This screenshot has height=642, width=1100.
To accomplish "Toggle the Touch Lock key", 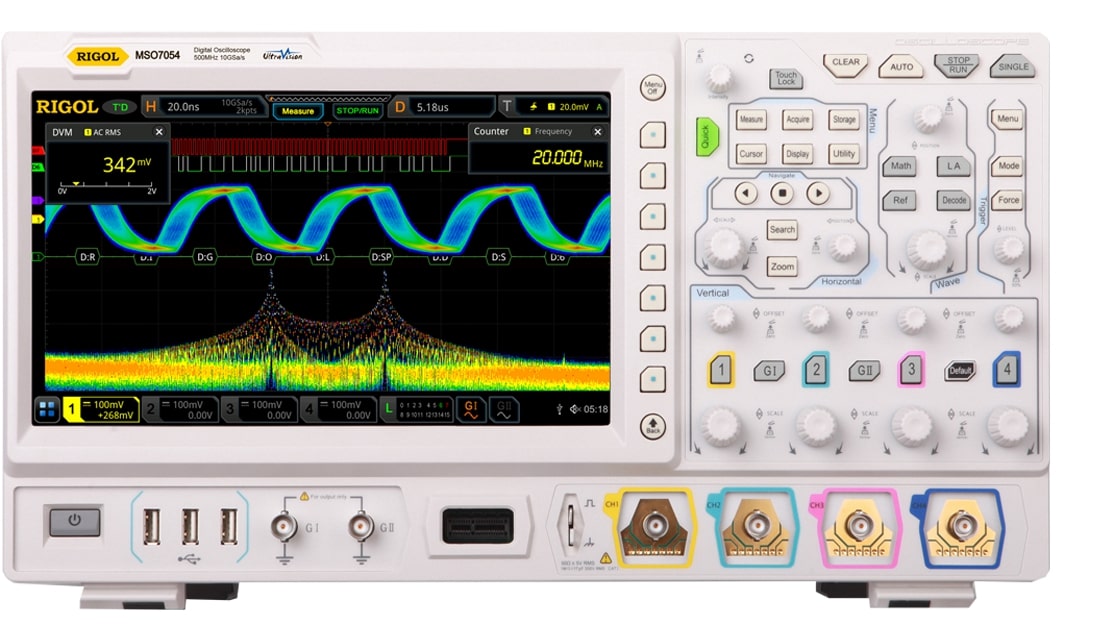I will 786,79.
